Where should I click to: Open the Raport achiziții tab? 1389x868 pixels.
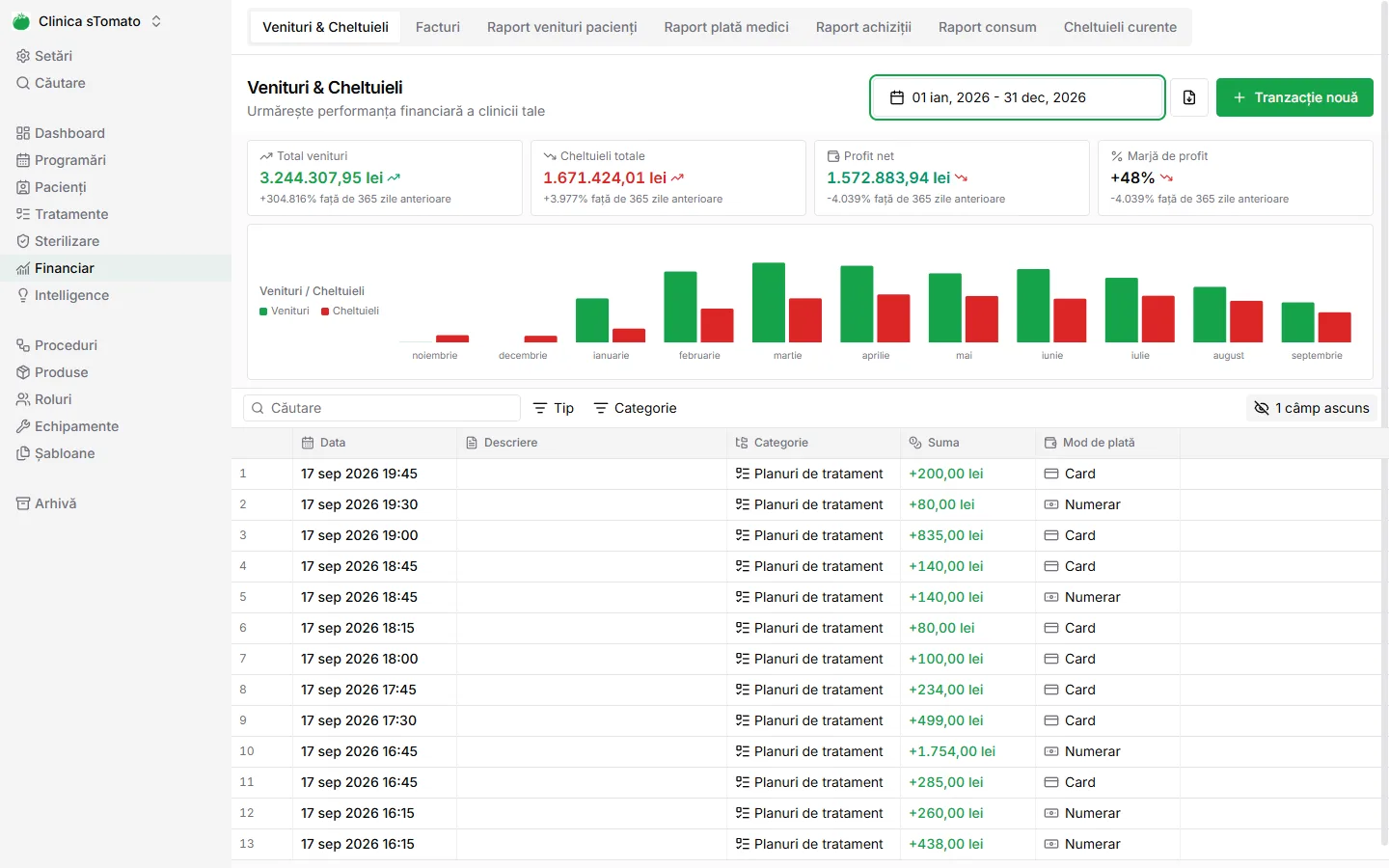coord(863,27)
